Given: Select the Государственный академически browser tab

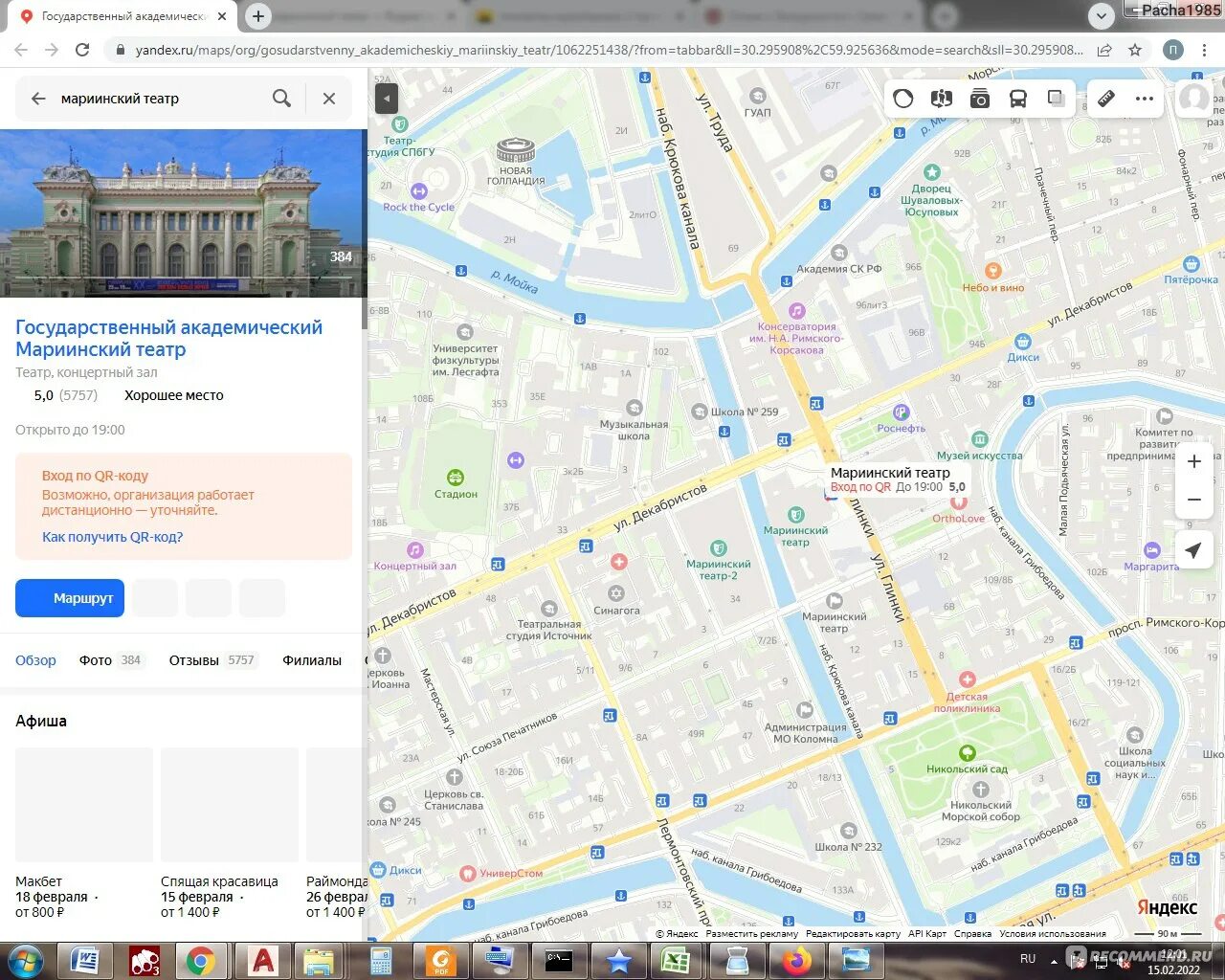Looking at the screenshot, I should (x=122, y=16).
